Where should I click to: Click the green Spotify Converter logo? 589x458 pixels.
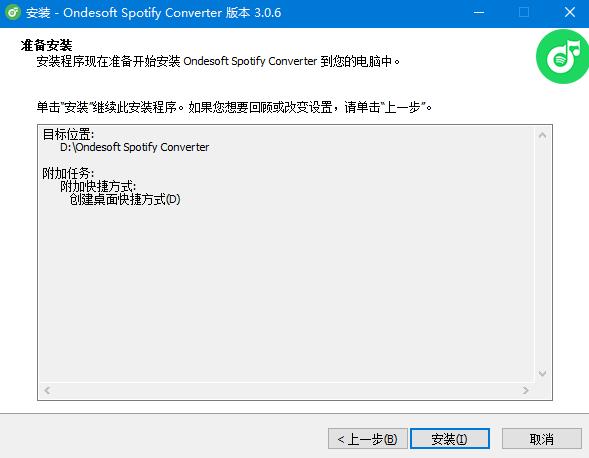click(562, 56)
